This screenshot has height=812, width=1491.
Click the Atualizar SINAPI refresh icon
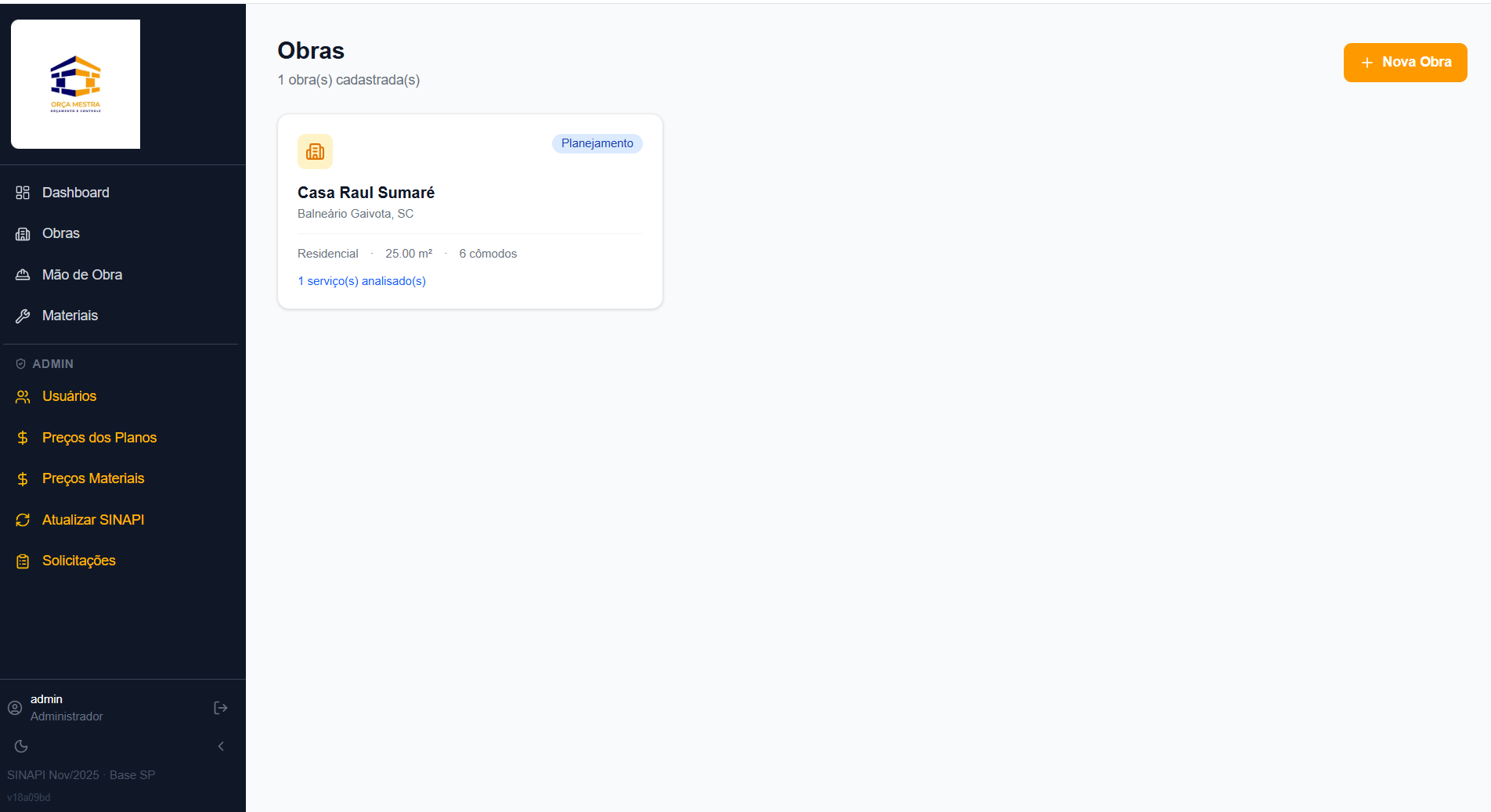(x=23, y=520)
